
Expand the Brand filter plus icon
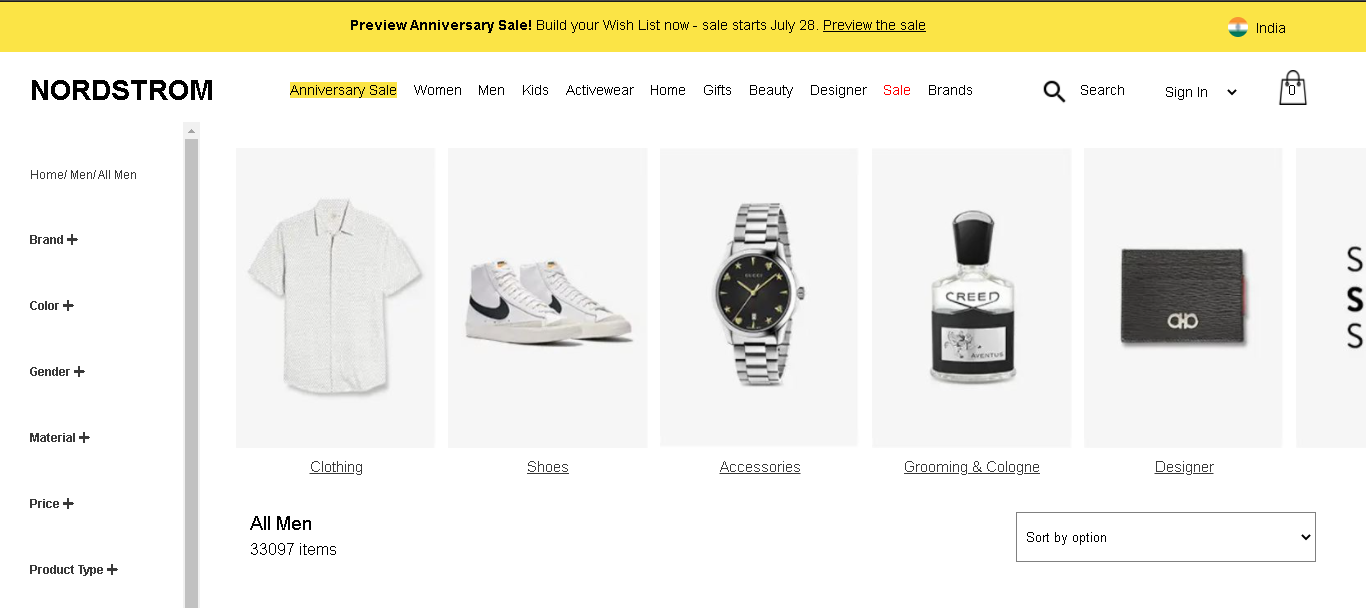pos(72,240)
